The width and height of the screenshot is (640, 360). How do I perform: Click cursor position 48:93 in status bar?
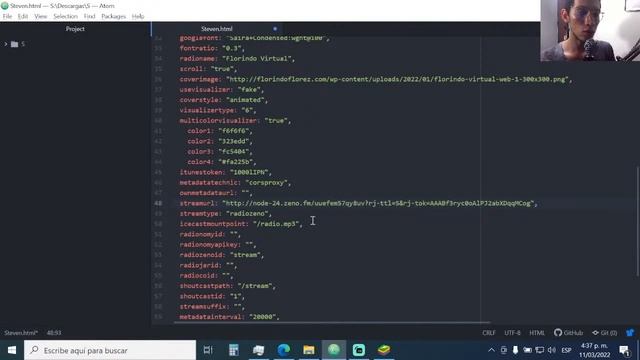click(54, 333)
